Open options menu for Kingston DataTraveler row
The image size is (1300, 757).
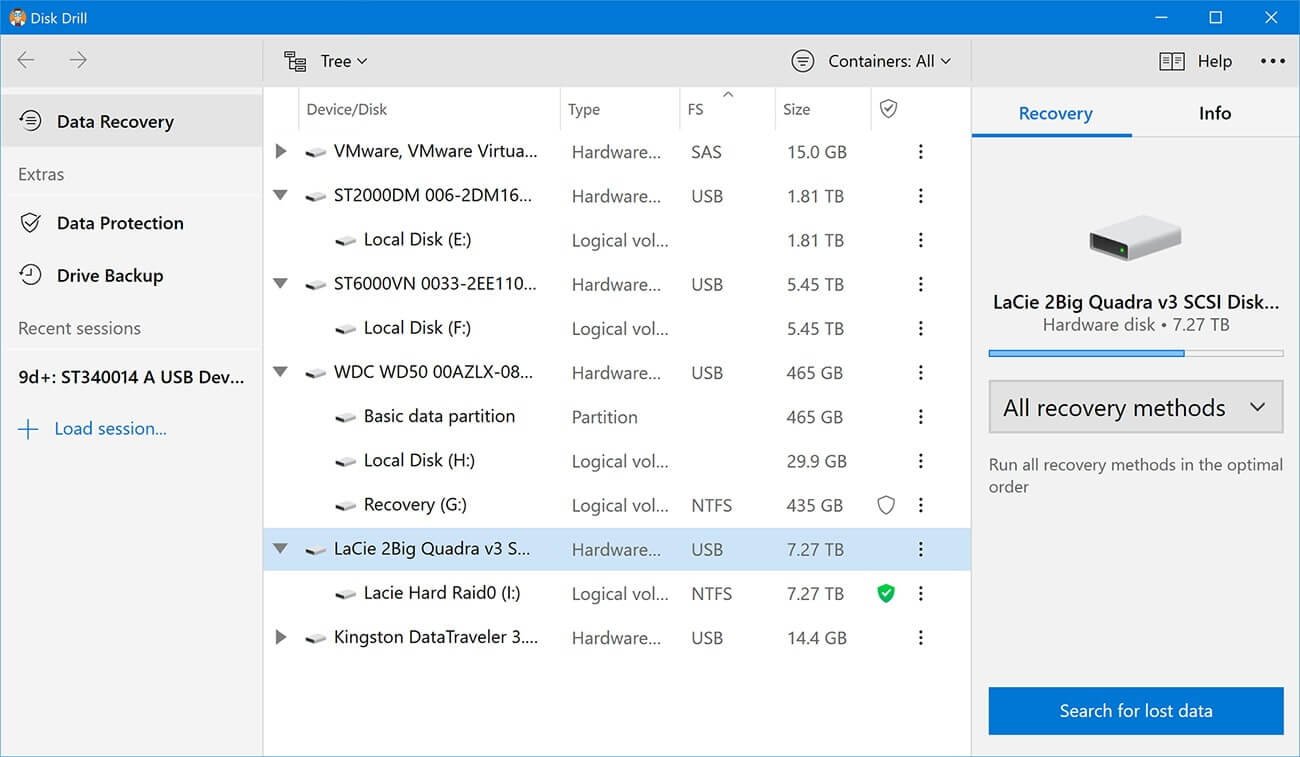(x=921, y=637)
